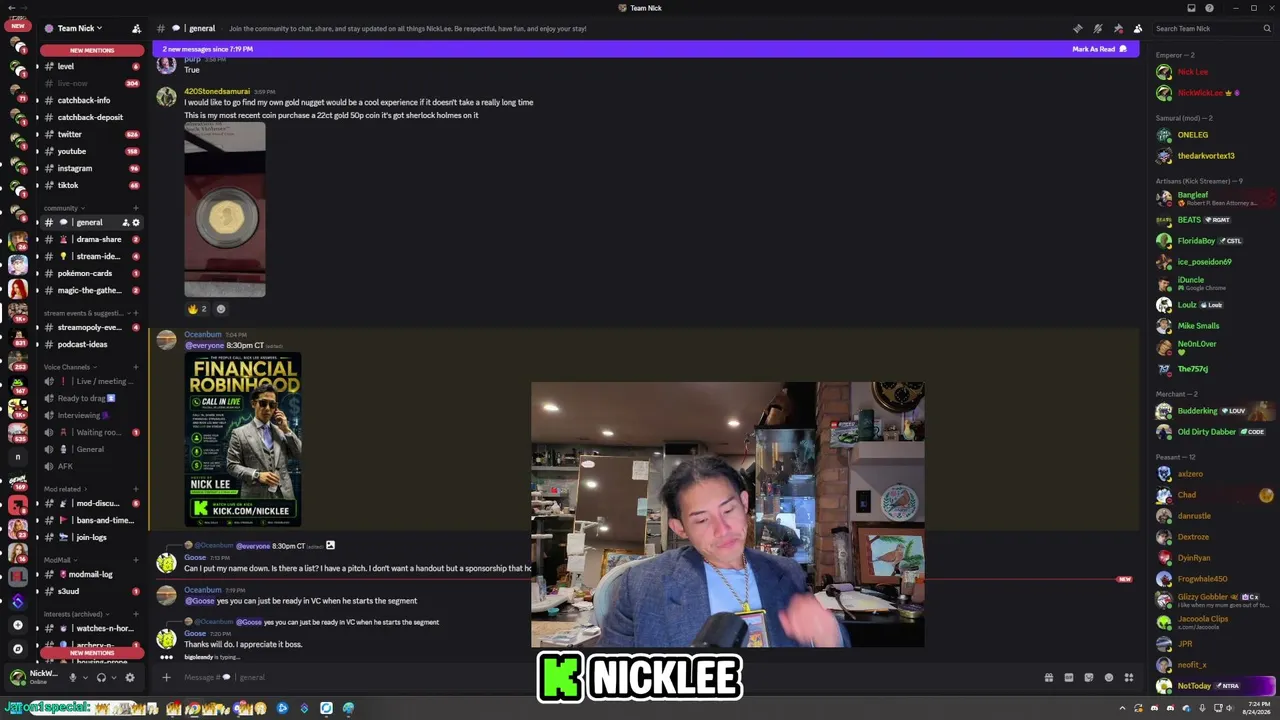Open the level channel

coord(92,66)
